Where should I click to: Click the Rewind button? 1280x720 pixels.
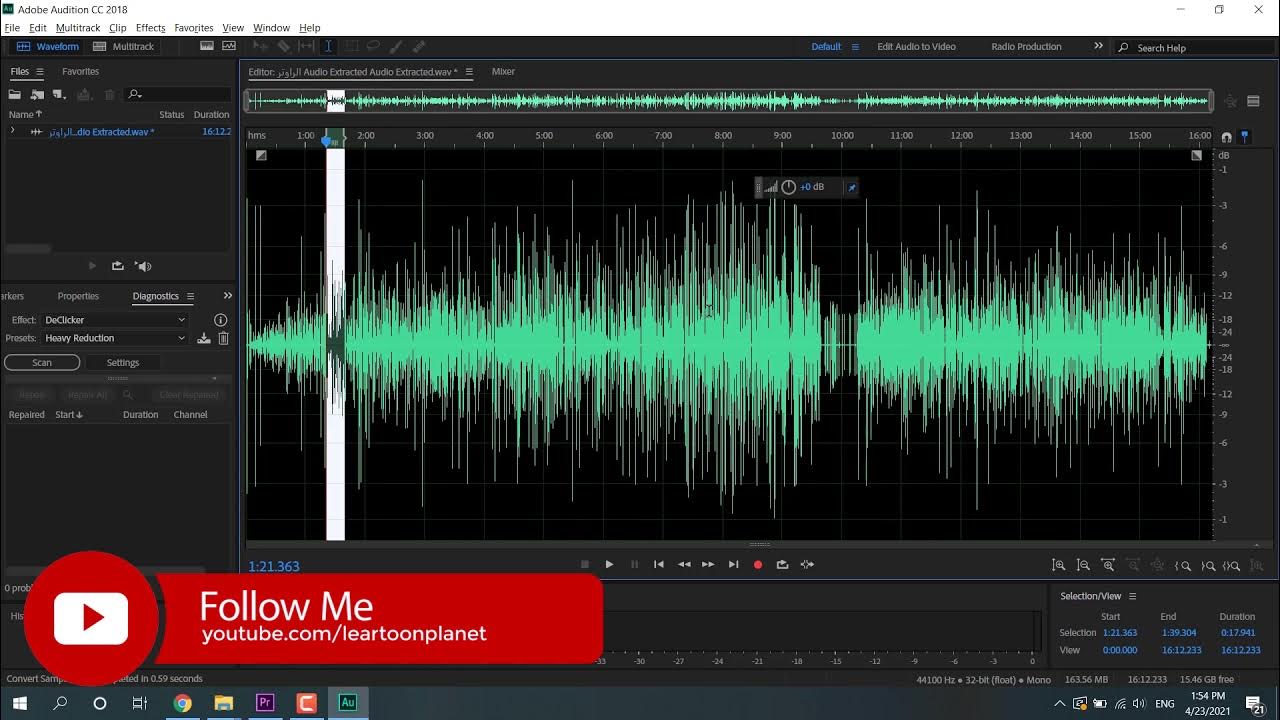[684, 564]
